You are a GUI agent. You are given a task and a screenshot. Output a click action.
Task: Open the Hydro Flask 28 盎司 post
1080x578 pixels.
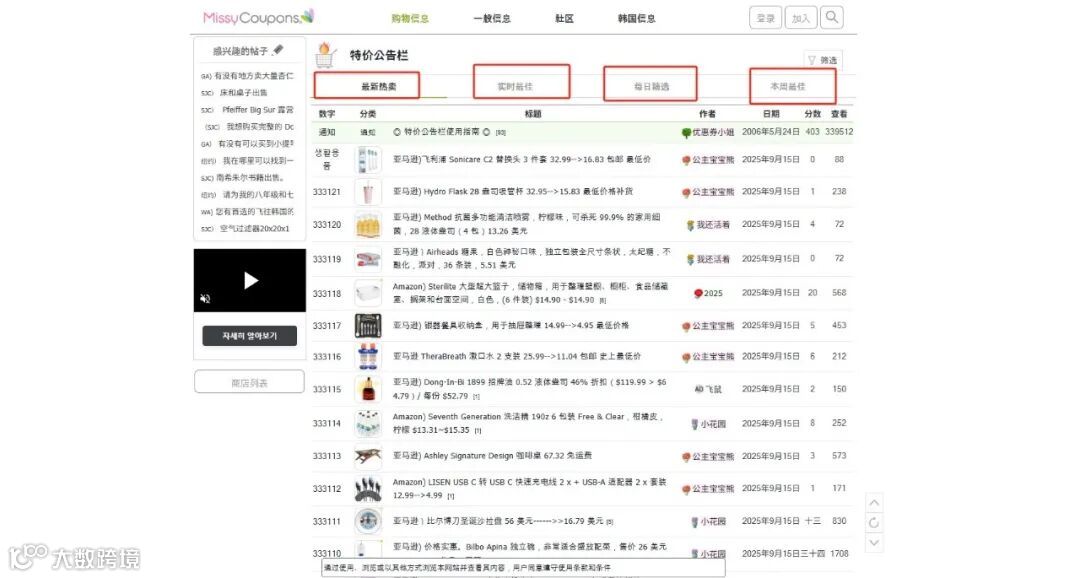(512, 192)
